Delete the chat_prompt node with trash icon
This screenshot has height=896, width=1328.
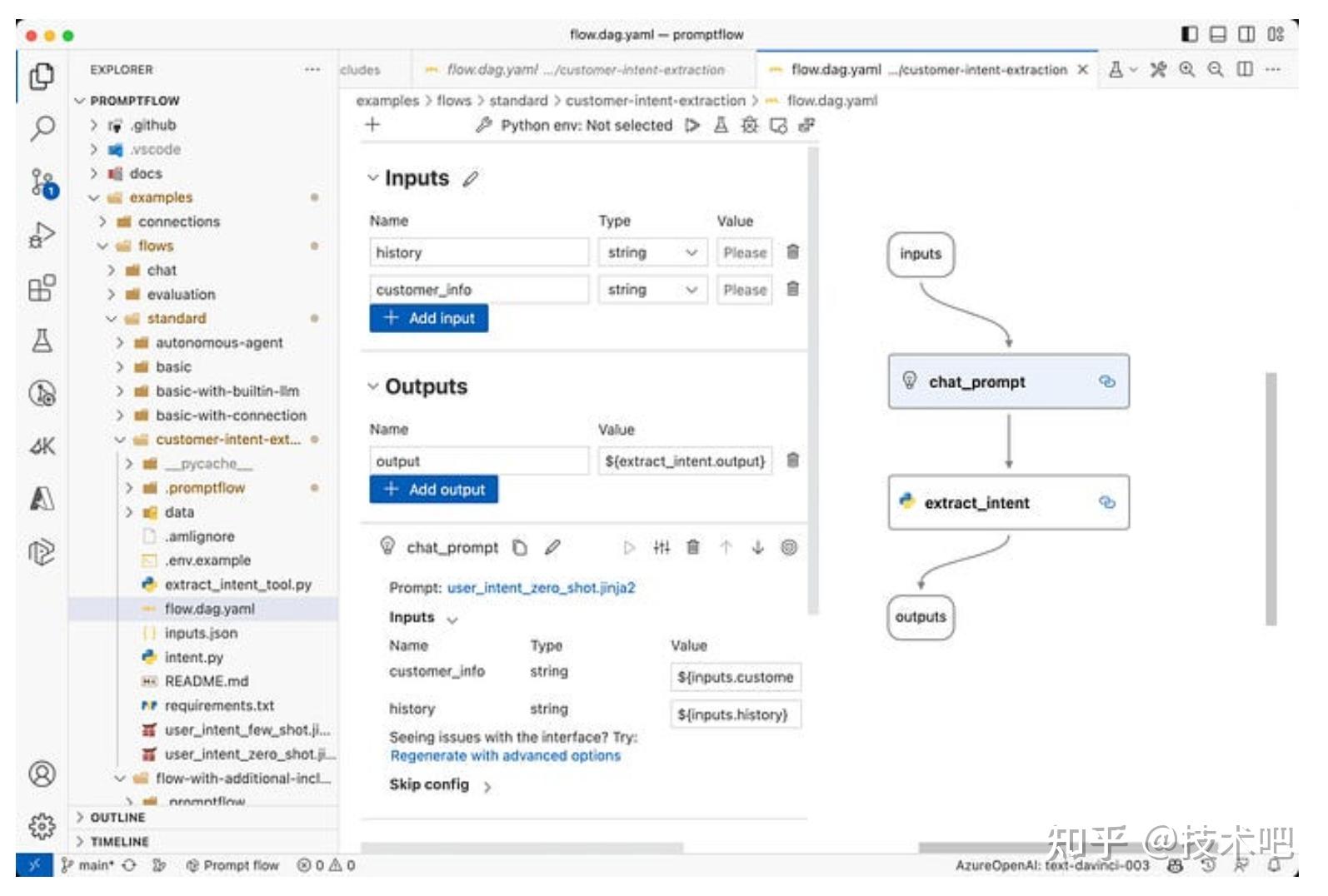(x=692, y=547)
